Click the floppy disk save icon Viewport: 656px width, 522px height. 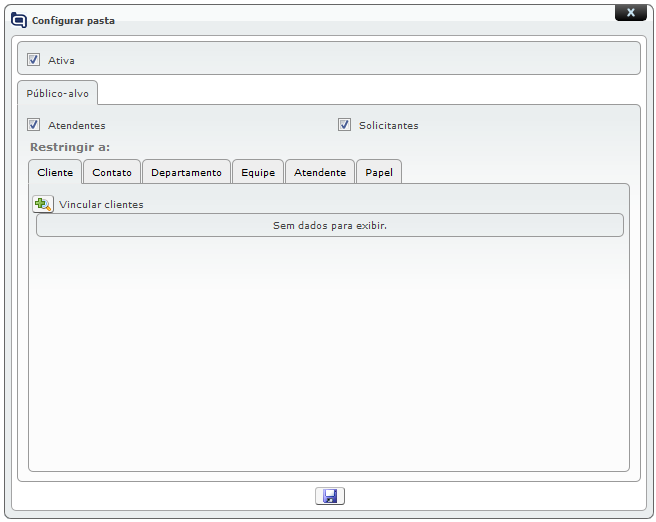329,496
